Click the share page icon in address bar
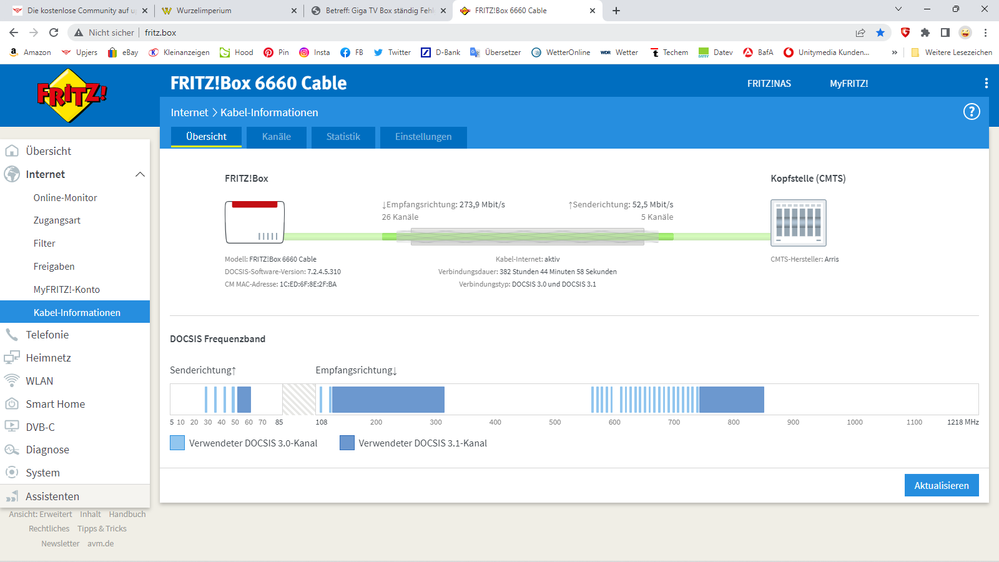999x562 pixels. tap(860, 32)
